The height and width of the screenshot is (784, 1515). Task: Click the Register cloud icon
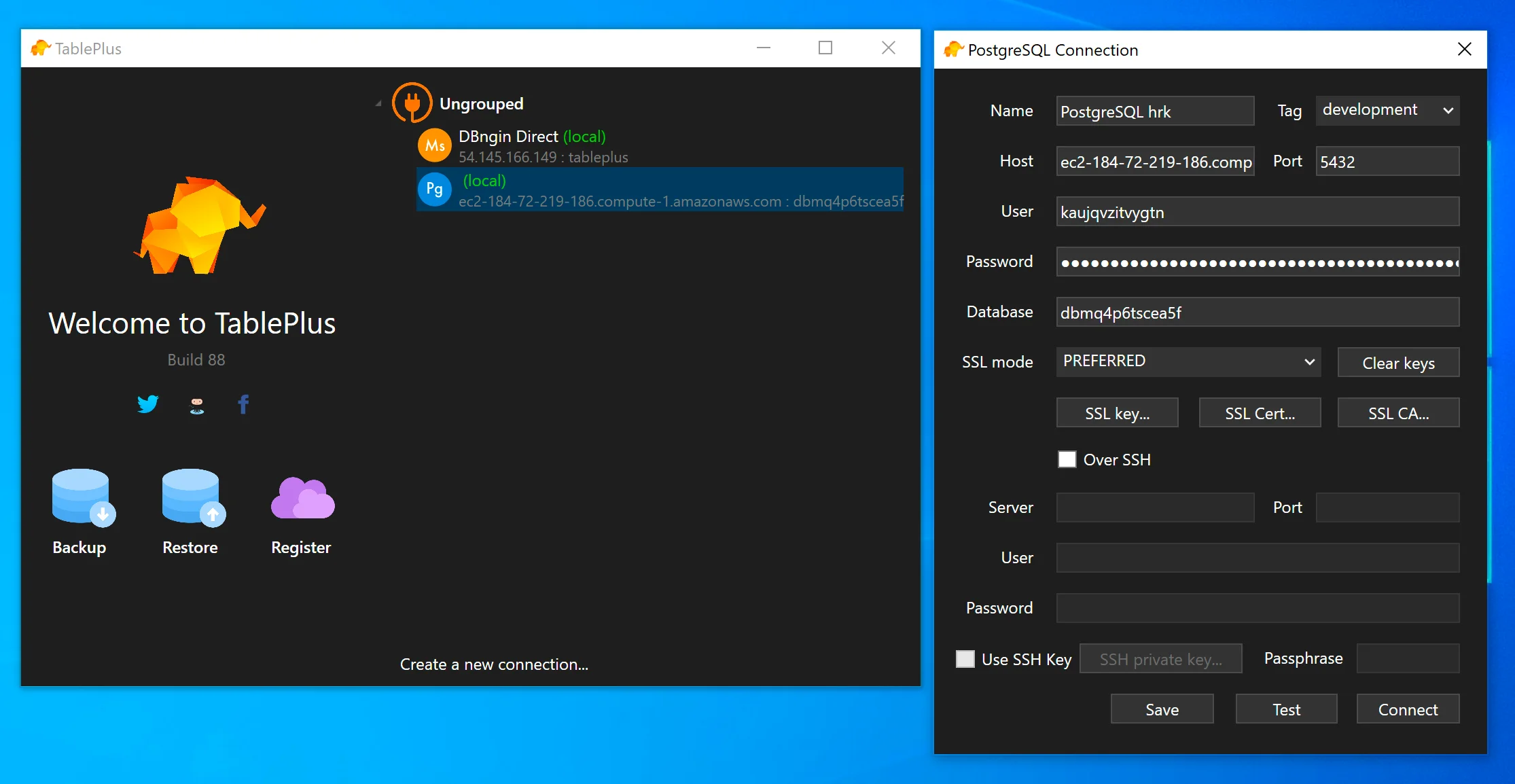point(302,499)
